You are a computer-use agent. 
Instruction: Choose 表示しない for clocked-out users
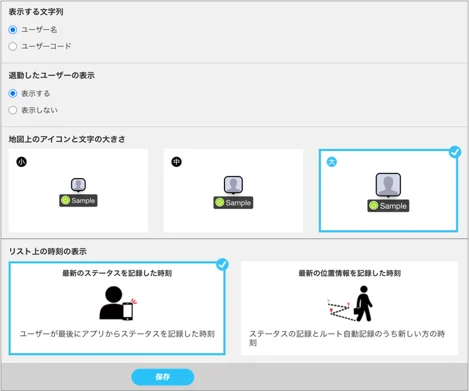point(13,110)
